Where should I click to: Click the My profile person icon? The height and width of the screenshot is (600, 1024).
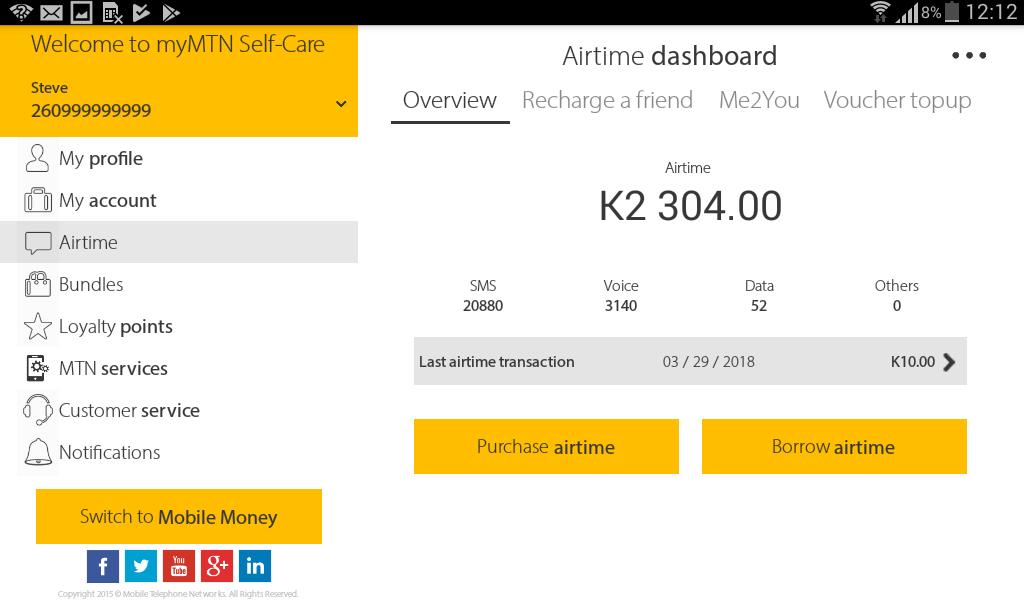click(x=37, y=158)
